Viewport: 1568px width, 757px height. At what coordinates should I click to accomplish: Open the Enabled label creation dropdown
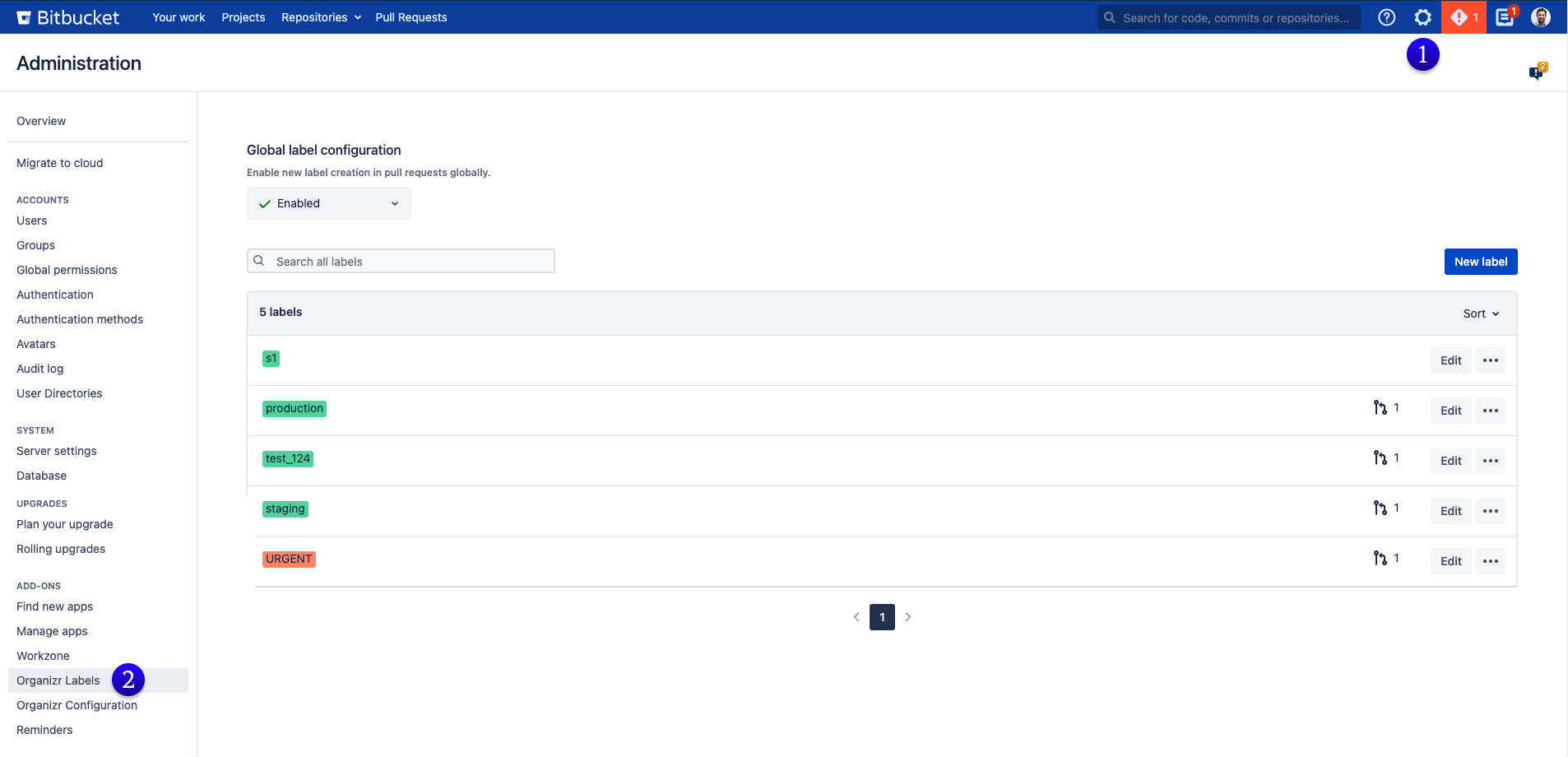click(x=328, y=203)
